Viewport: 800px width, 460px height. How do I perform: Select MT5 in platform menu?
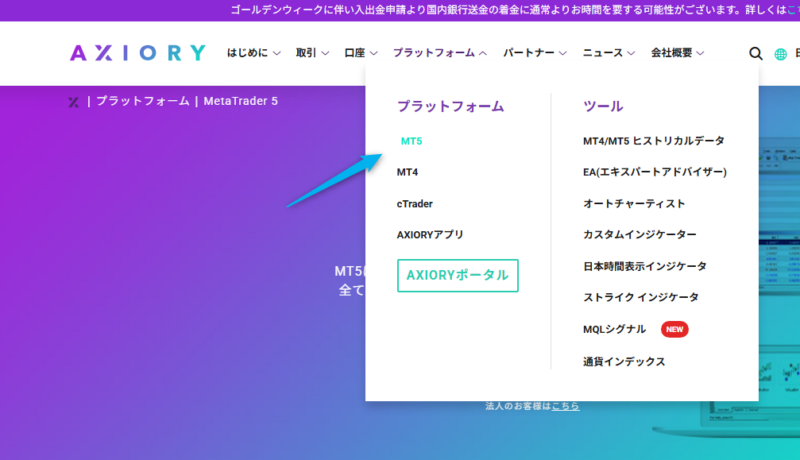(411, 141)
